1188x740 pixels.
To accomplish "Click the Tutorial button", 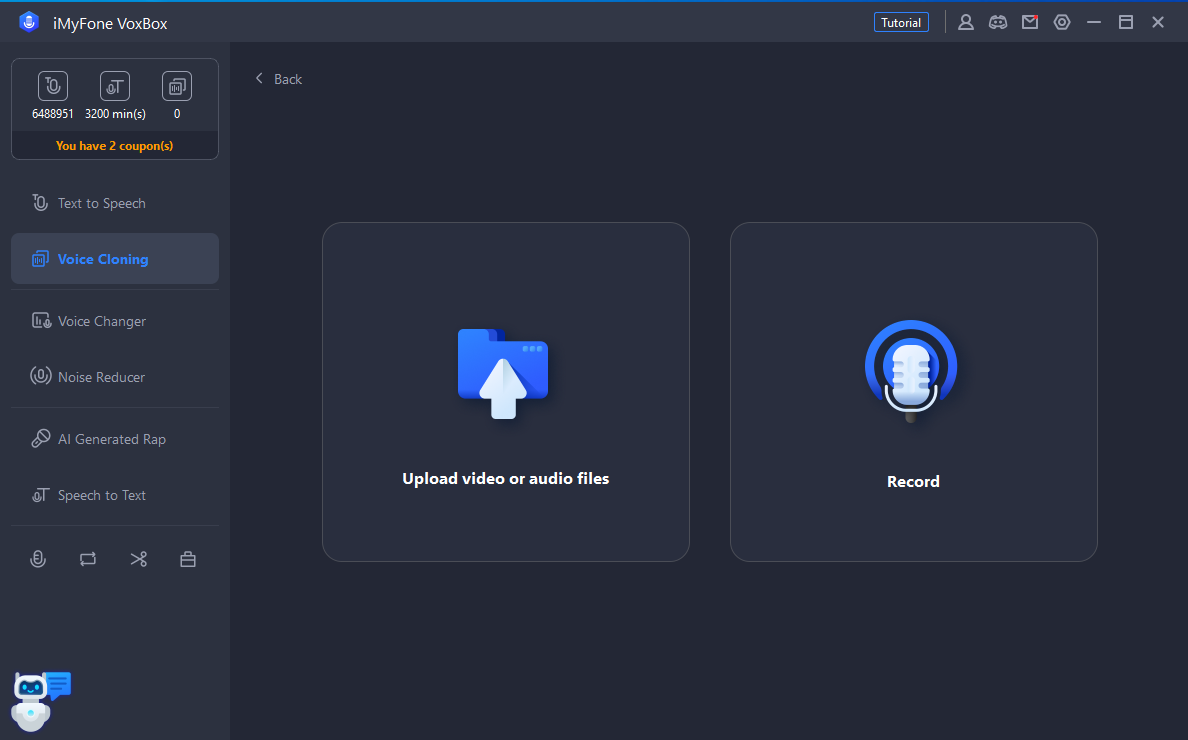I will (x=901, y=22).
